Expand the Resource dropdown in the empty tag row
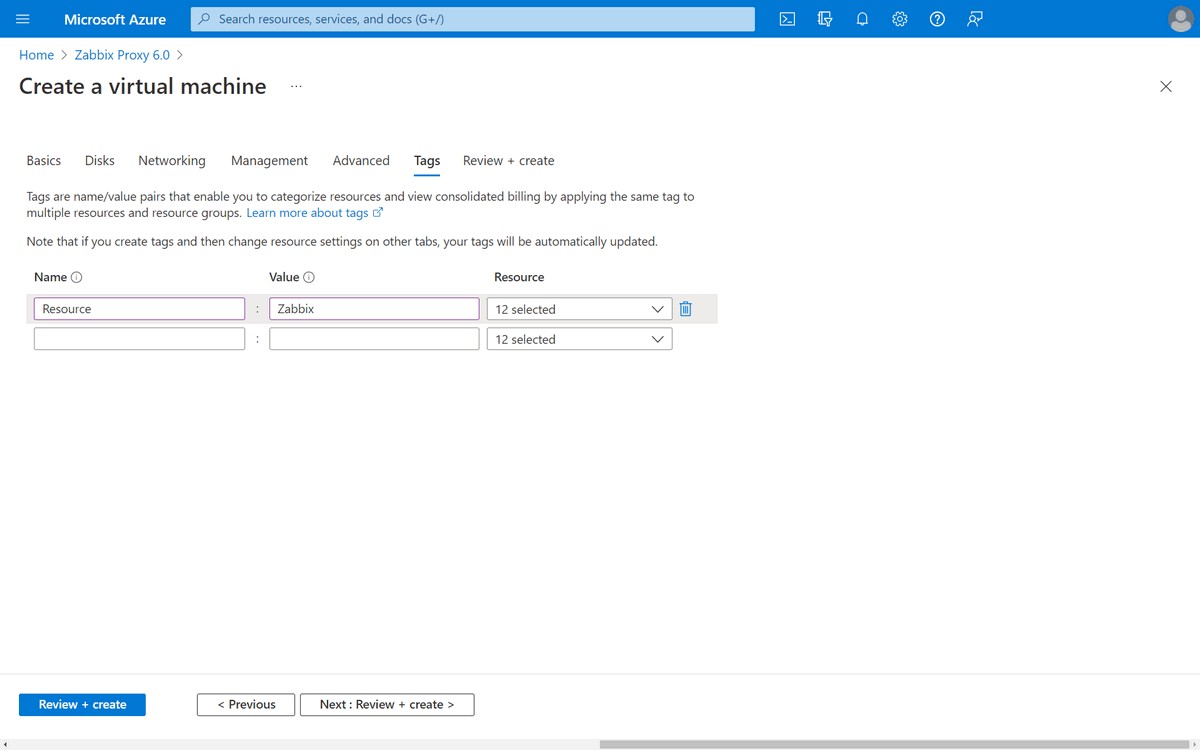Screen dimensions: 1200x750 580,339
